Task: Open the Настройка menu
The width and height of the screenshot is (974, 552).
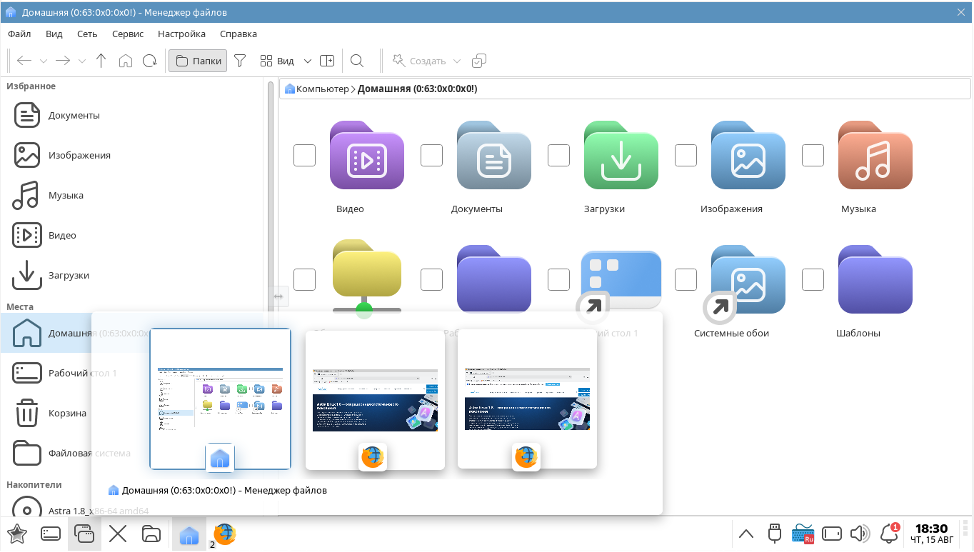Action: 181,33
